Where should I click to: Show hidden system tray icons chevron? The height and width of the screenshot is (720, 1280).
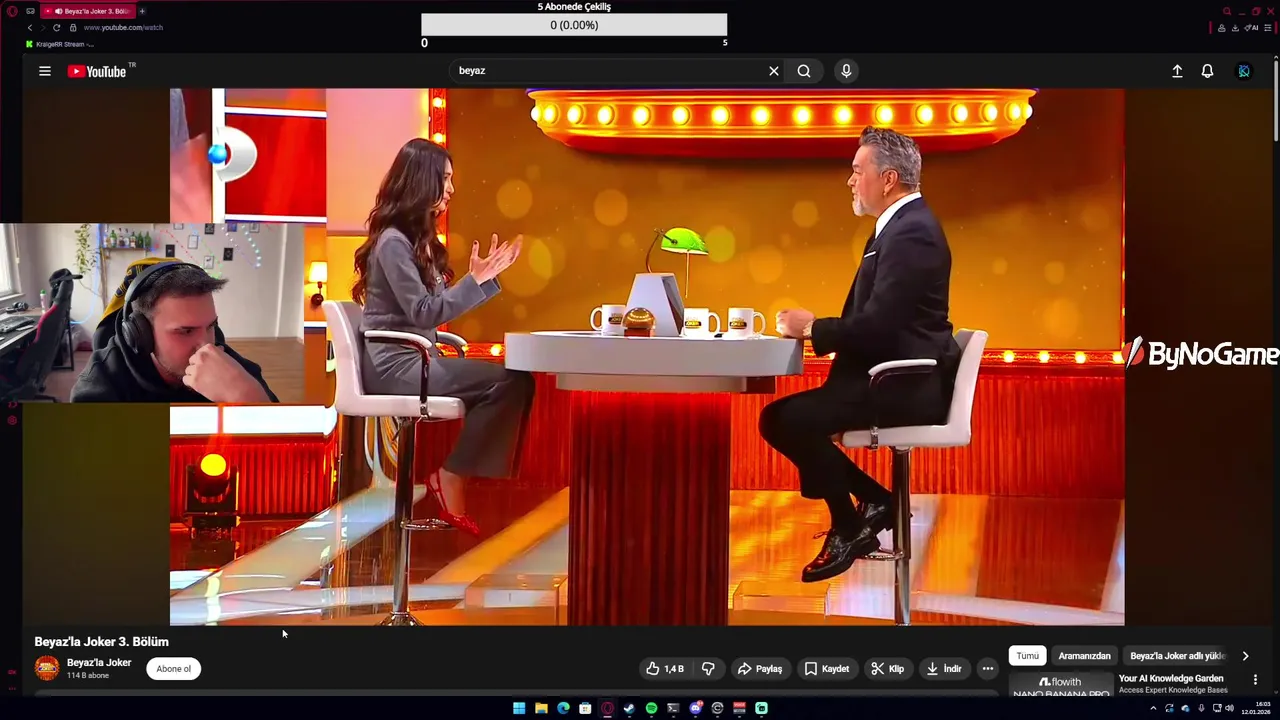tap(1153, 708)
